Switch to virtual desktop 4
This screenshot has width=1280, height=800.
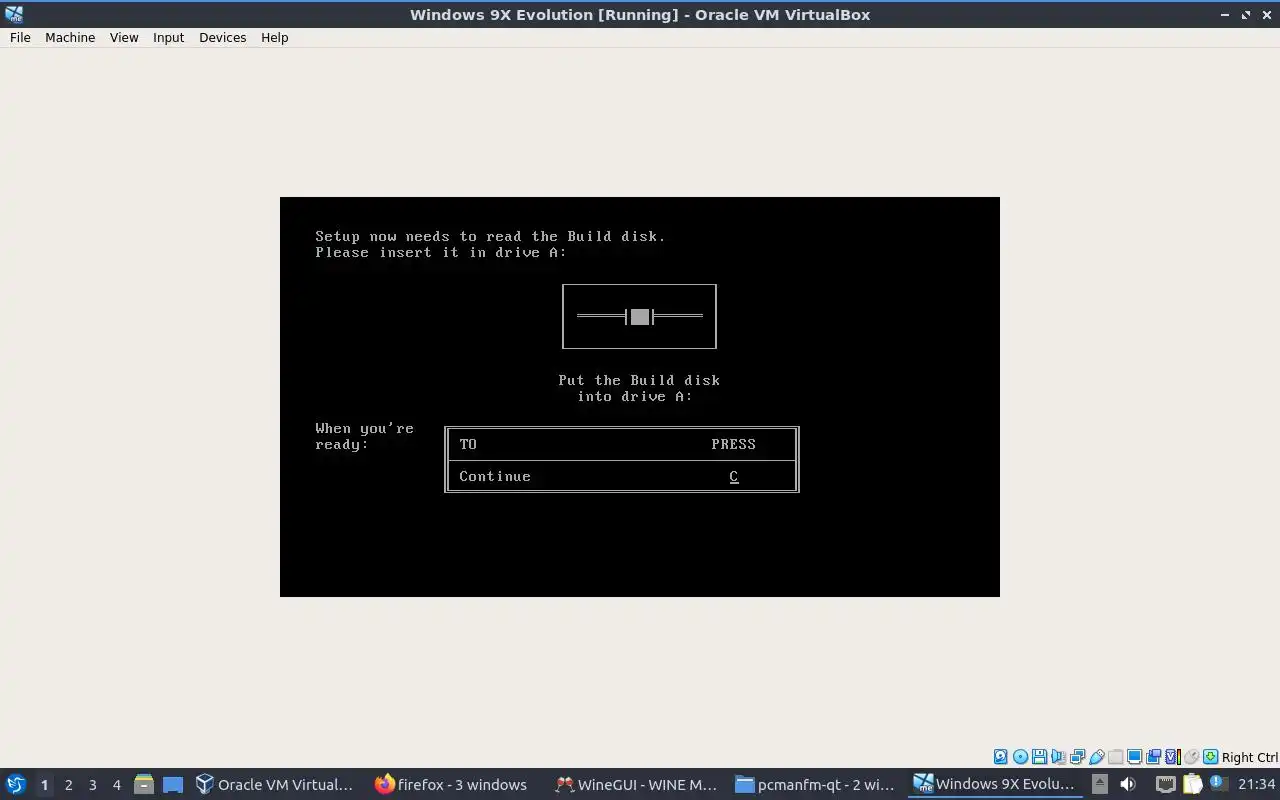click(116, 784)
